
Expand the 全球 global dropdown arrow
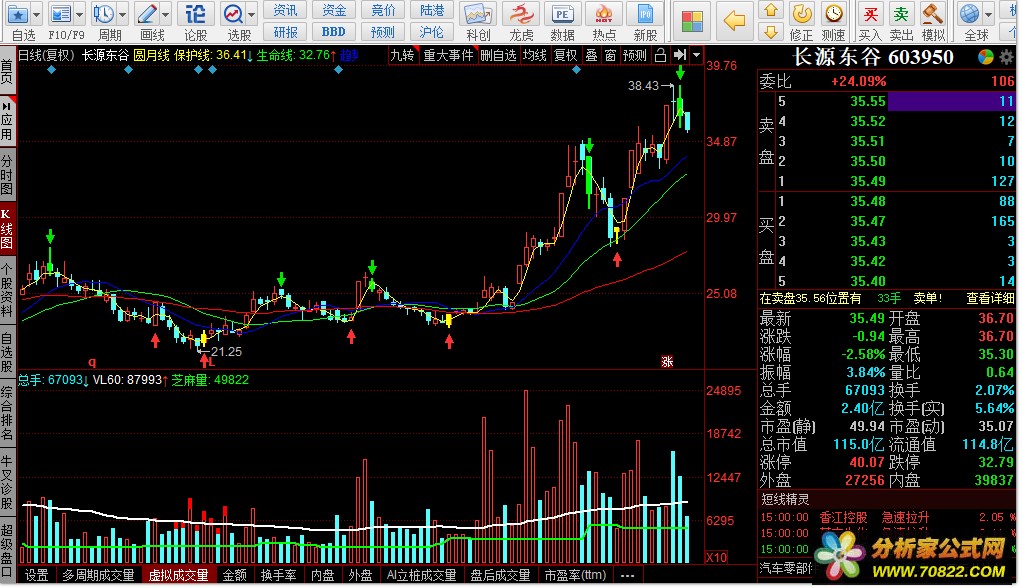[988, 14]
